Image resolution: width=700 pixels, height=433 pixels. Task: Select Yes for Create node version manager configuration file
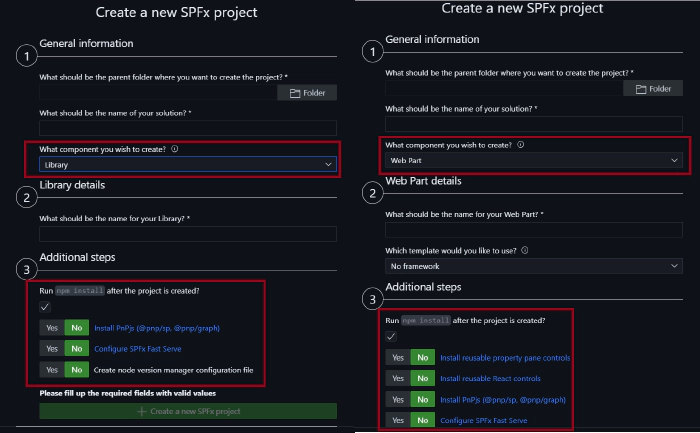coord(50,370)
